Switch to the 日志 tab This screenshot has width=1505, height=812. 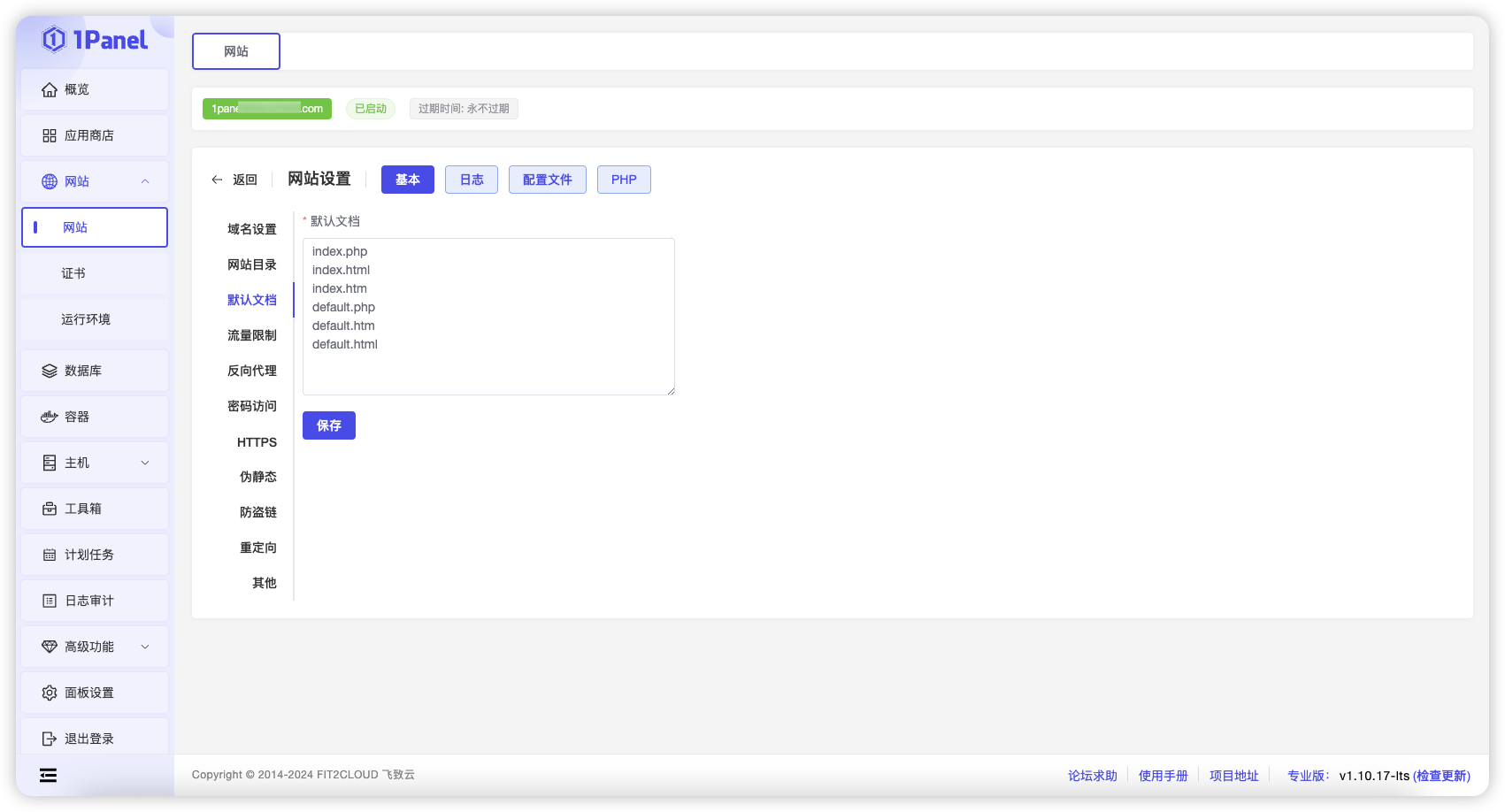pyautogui.click(x=472, y=180)
